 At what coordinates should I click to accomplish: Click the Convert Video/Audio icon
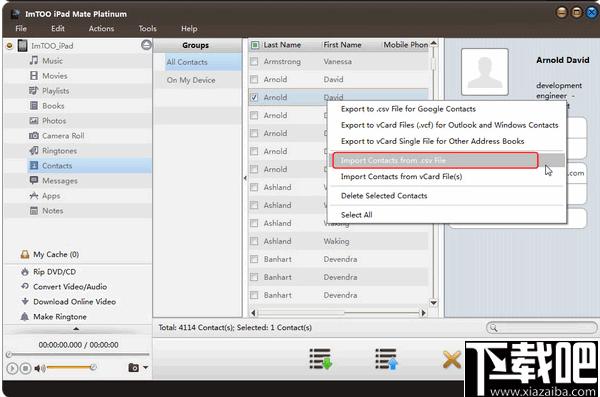click(x=25, y=286)
